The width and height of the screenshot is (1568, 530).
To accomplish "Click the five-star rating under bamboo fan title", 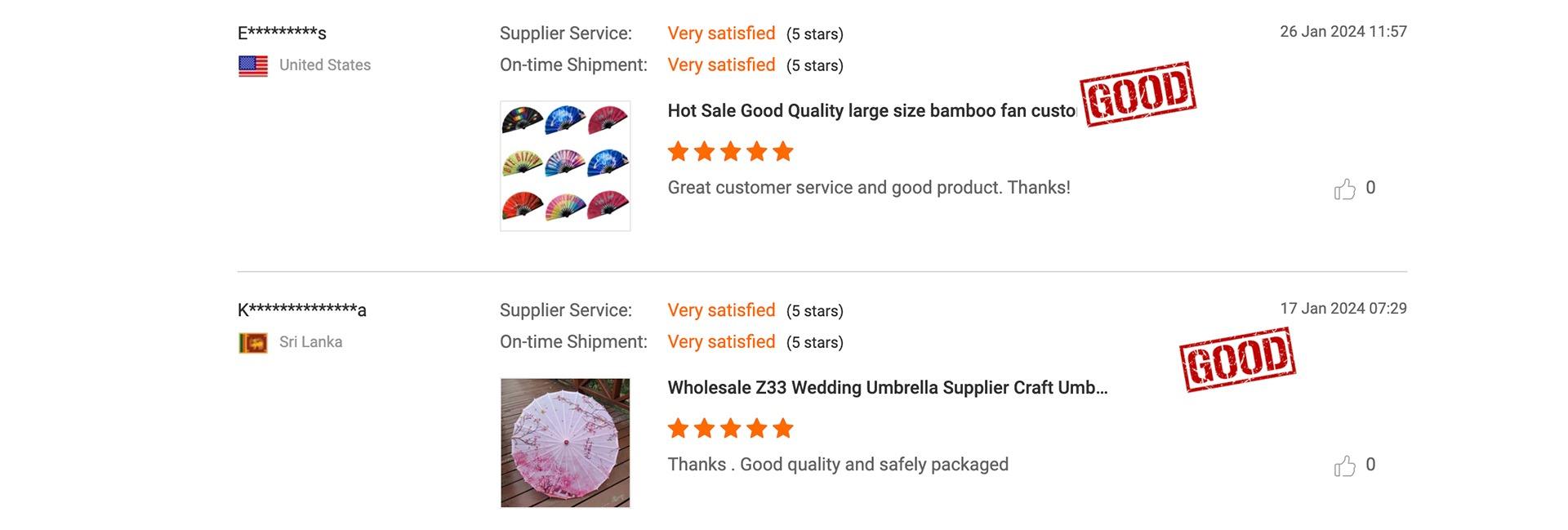I will click(x=730, y=151).
